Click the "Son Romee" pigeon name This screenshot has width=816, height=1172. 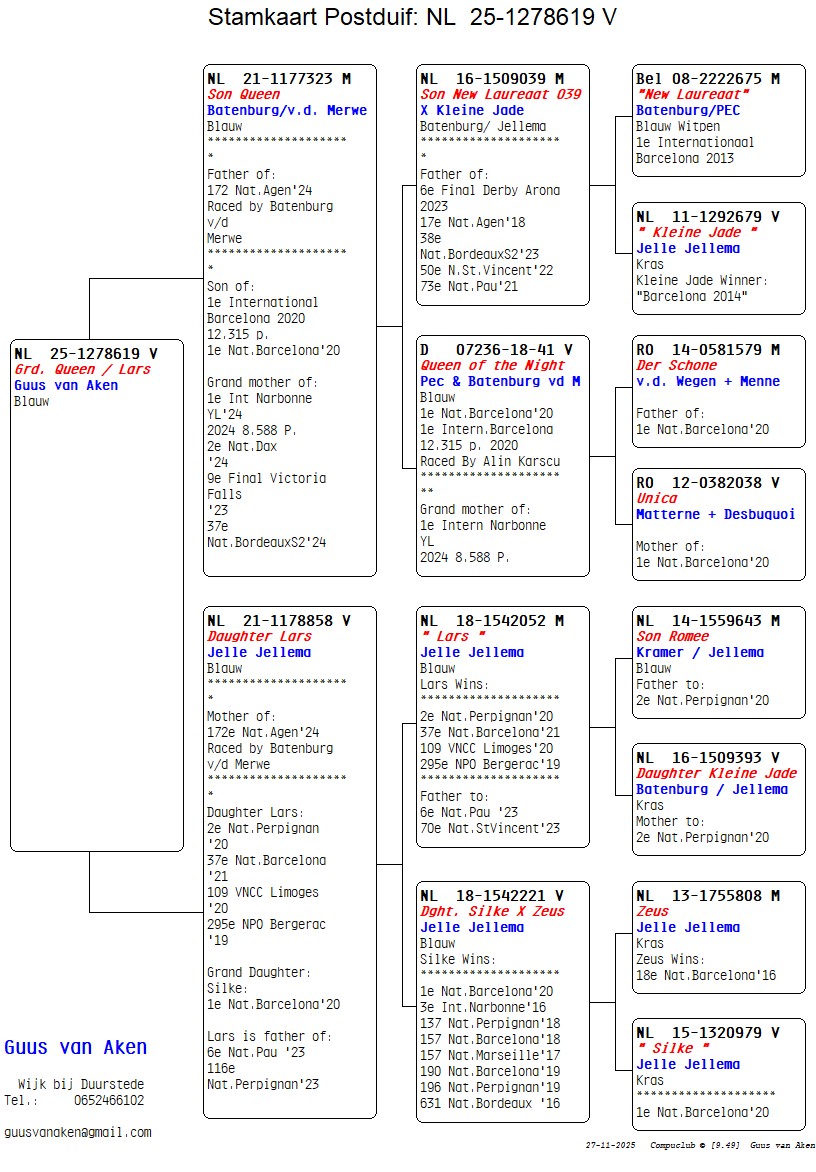point(673,636)
